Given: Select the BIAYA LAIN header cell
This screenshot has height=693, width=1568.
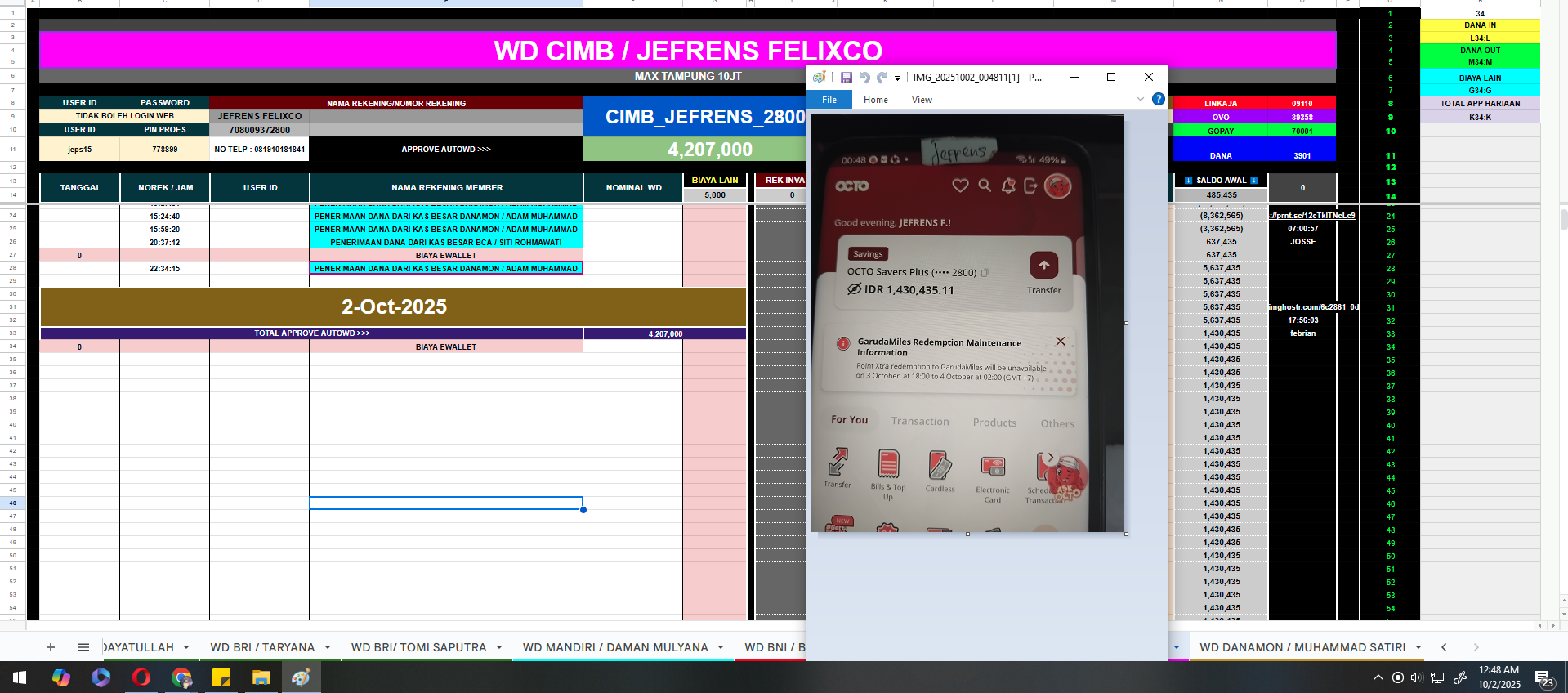Looking at the screenshot, I should [x=715, y=181].
